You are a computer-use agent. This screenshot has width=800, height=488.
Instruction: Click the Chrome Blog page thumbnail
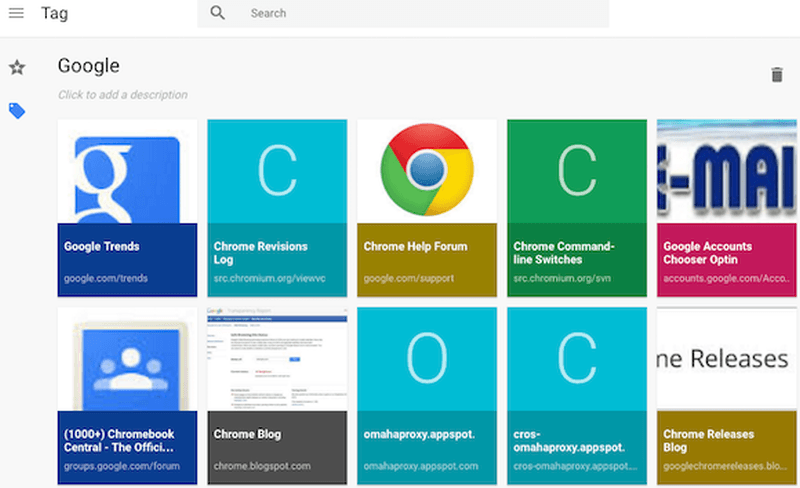tap(277, 358)
